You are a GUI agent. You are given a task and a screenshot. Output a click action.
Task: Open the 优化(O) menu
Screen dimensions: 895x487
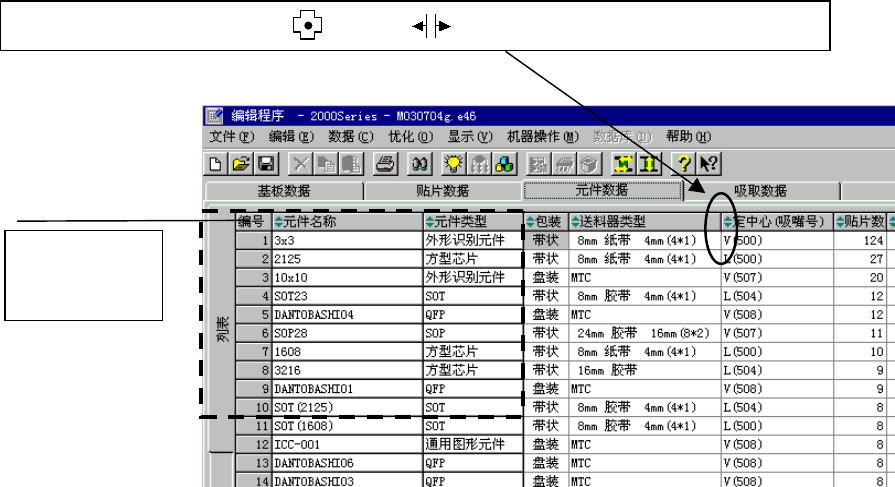pyautogui.click(x=411, y=137)
